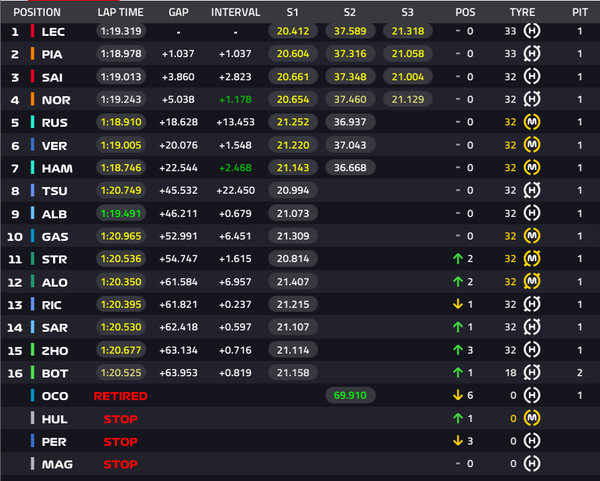Click the hard tyre icon in LEC's row
The image size is (600, 481).
pos(532,31)
